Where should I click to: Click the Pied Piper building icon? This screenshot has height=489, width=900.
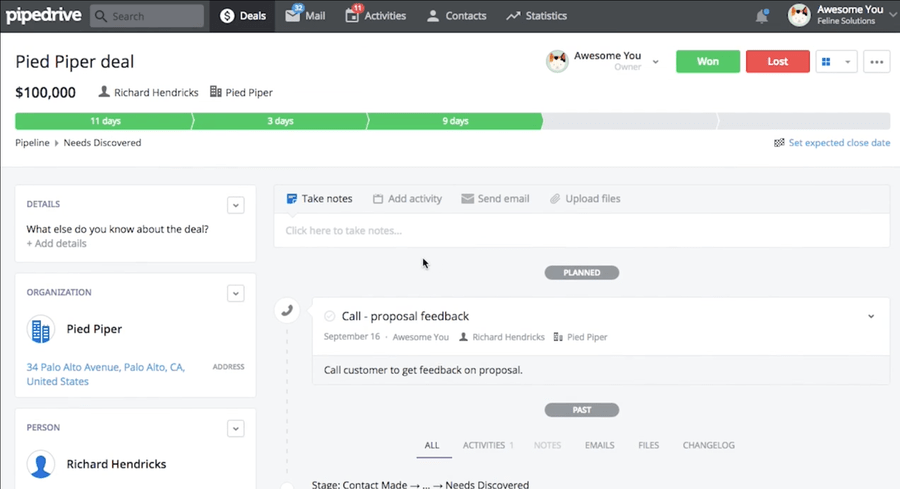point(41,330)
